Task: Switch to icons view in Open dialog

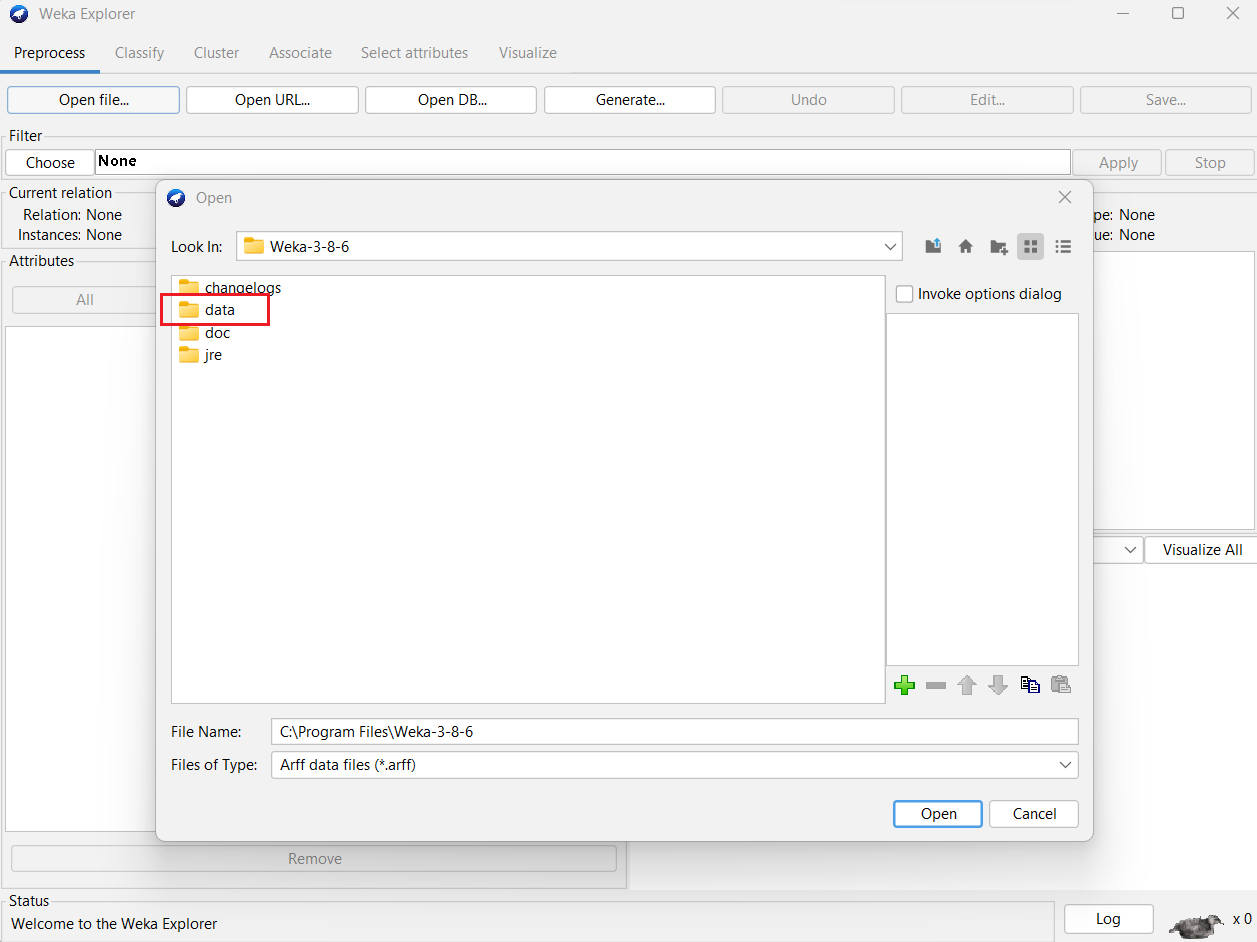Action: tap(1031, 246)
